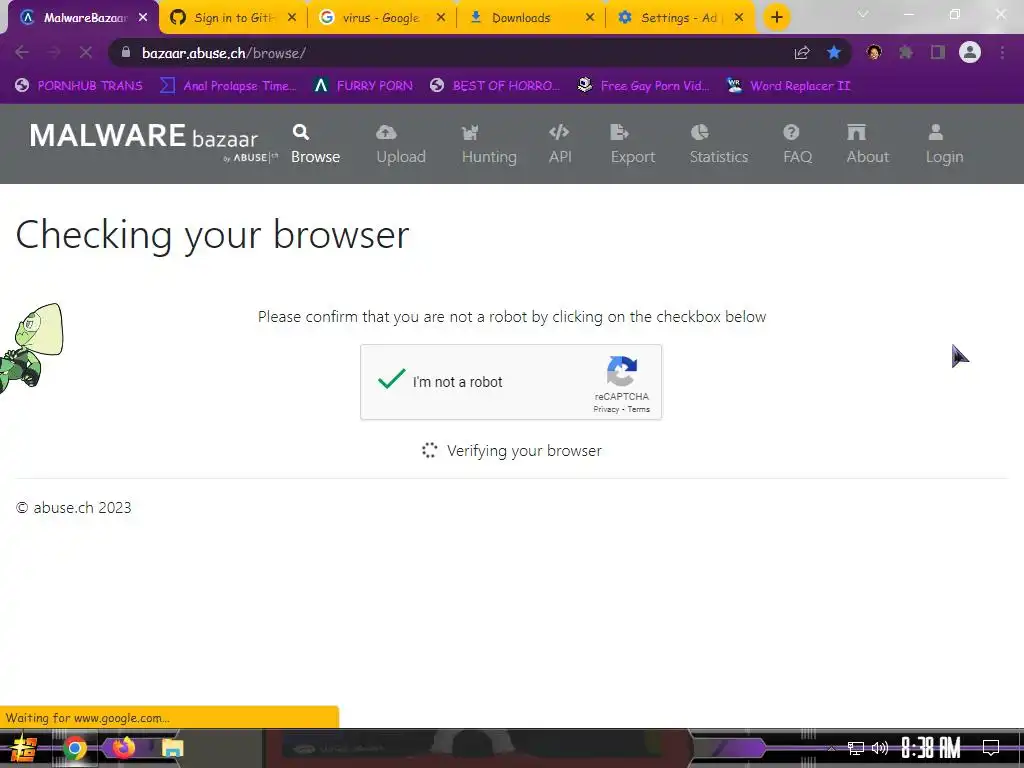Open the Chrome profile avatar
The height and width of the screenshot is (768, 1024).
[970, 53]
